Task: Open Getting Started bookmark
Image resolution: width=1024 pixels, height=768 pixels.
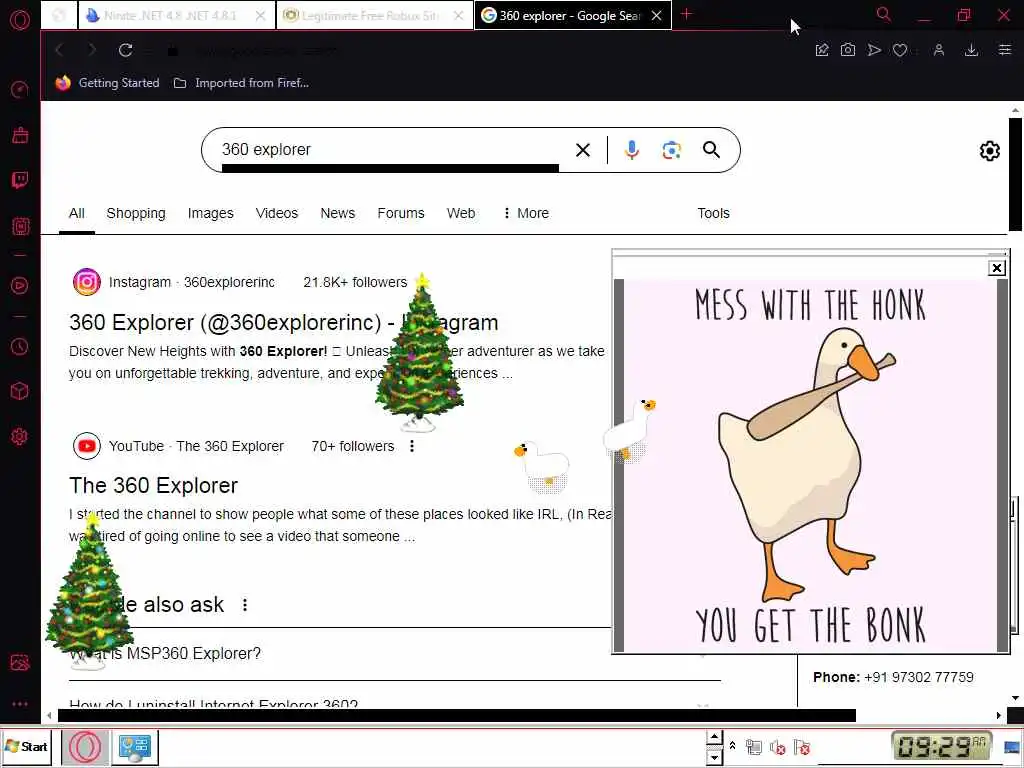Action: (108, 83)
